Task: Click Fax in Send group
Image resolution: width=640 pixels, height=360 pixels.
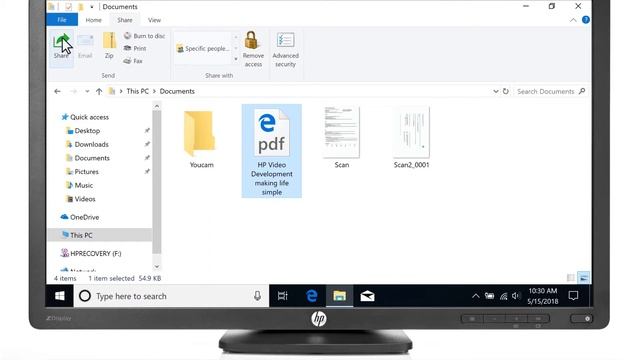Action: tap(133, 61)
